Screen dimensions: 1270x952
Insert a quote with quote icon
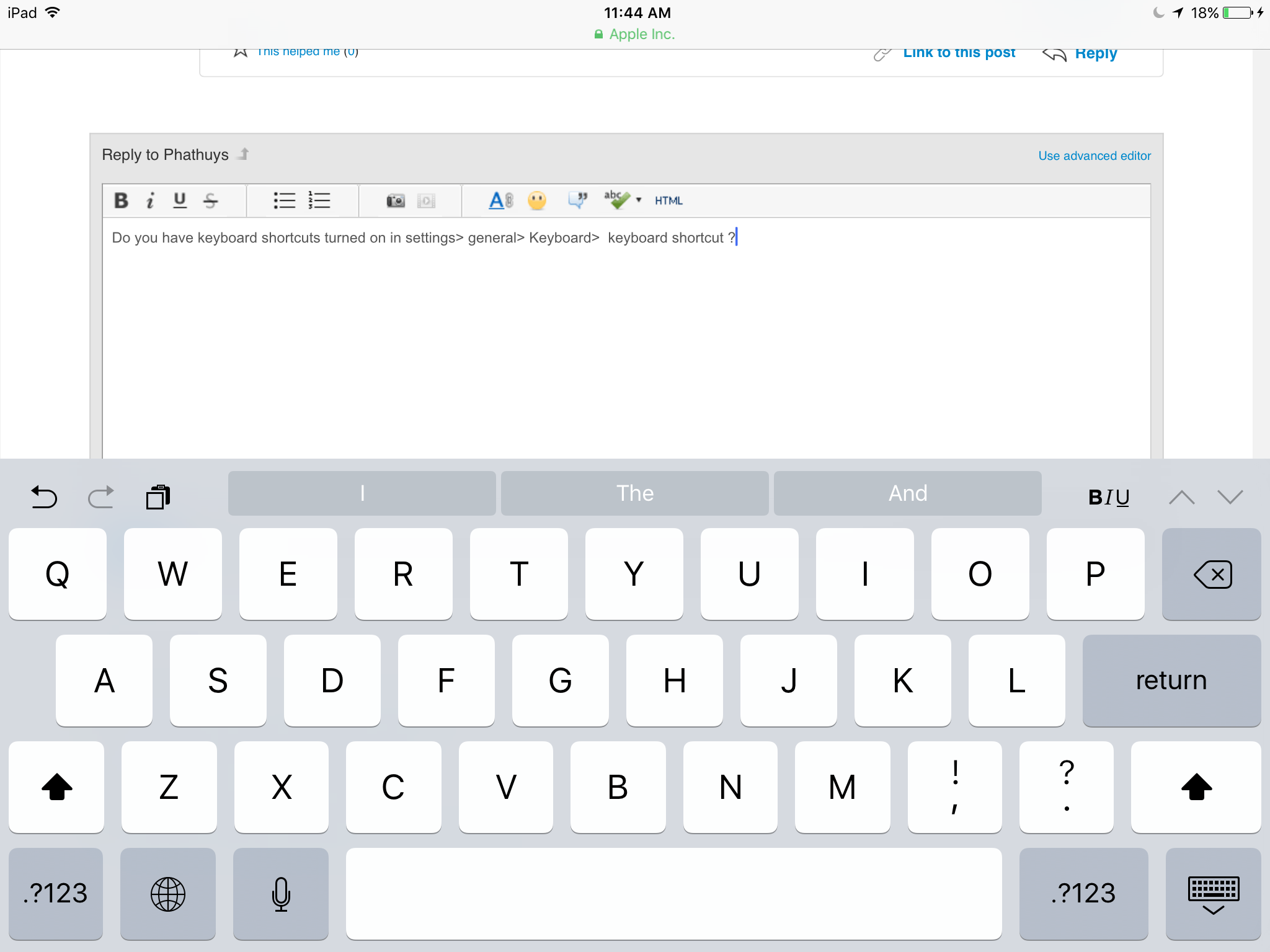point(577,200)
